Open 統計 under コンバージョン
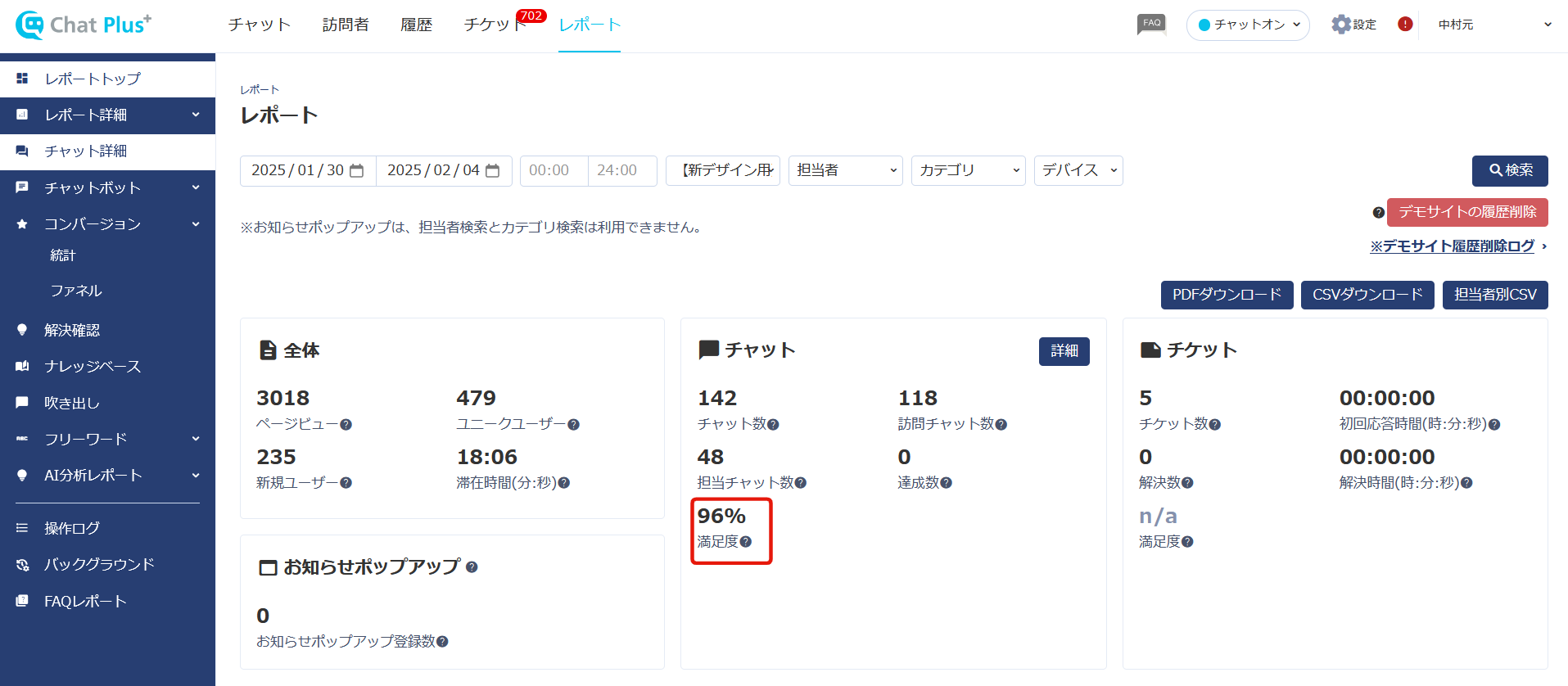This screenshot has height=686, width=1568. pos(63,255)
